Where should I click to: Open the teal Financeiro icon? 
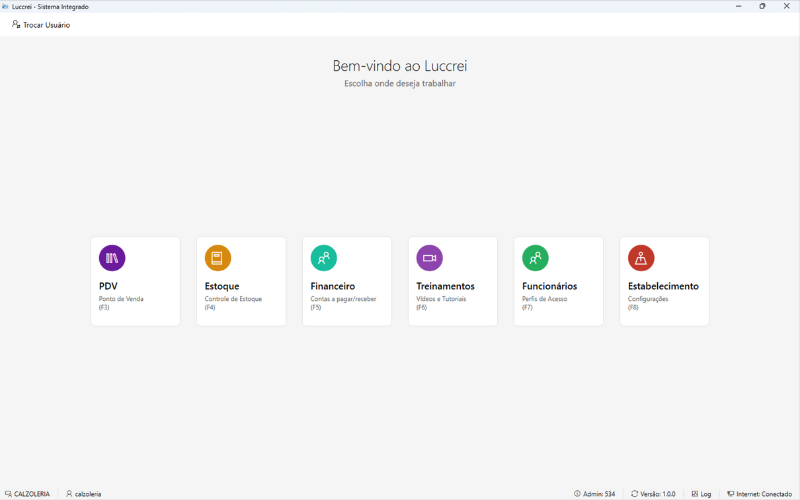point(323,258)
